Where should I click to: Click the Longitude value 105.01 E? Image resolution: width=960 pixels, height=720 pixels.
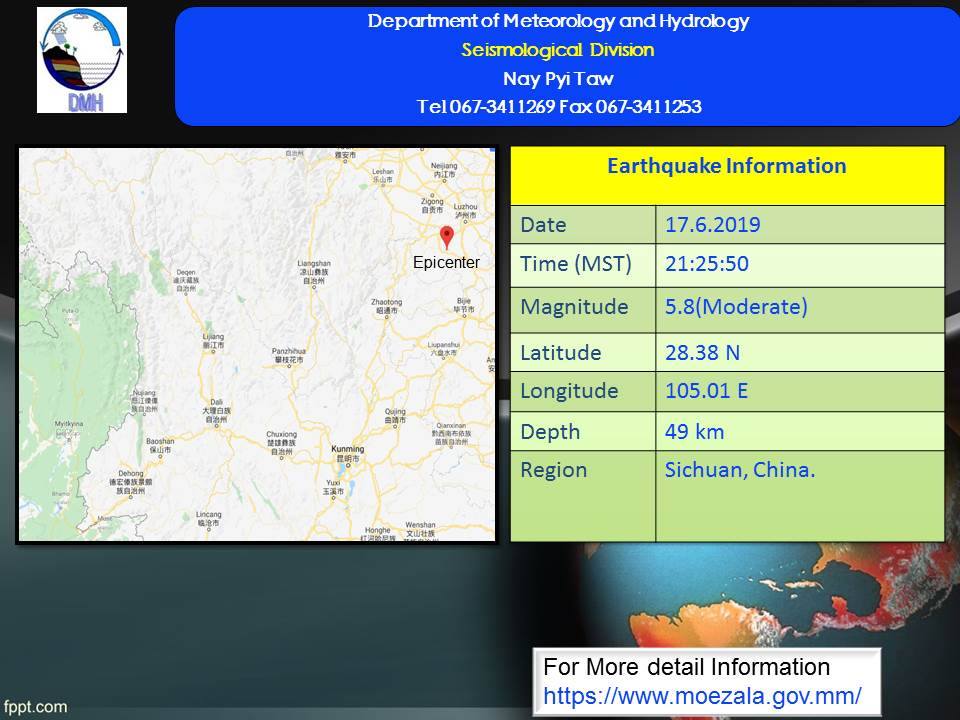[707, 391]
